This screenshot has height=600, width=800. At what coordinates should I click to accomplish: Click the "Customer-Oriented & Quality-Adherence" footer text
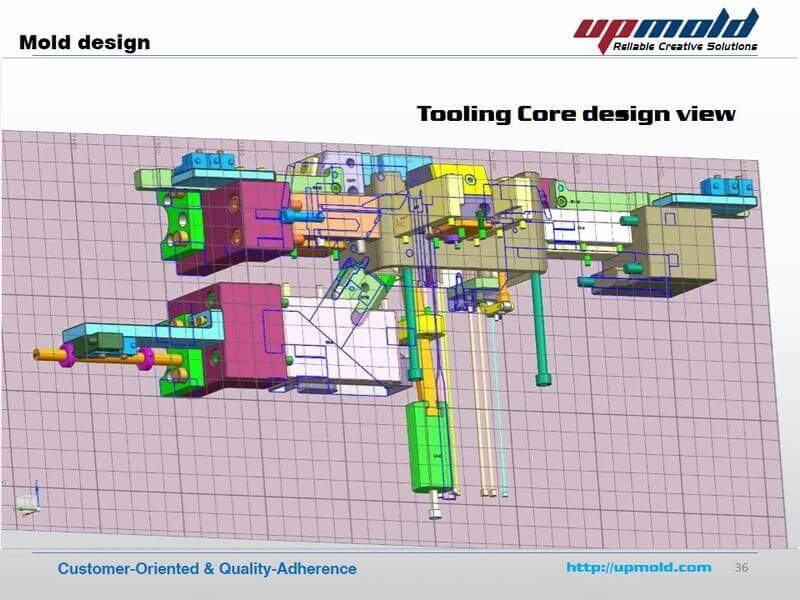pyautogui.click(x=207, y=569)
